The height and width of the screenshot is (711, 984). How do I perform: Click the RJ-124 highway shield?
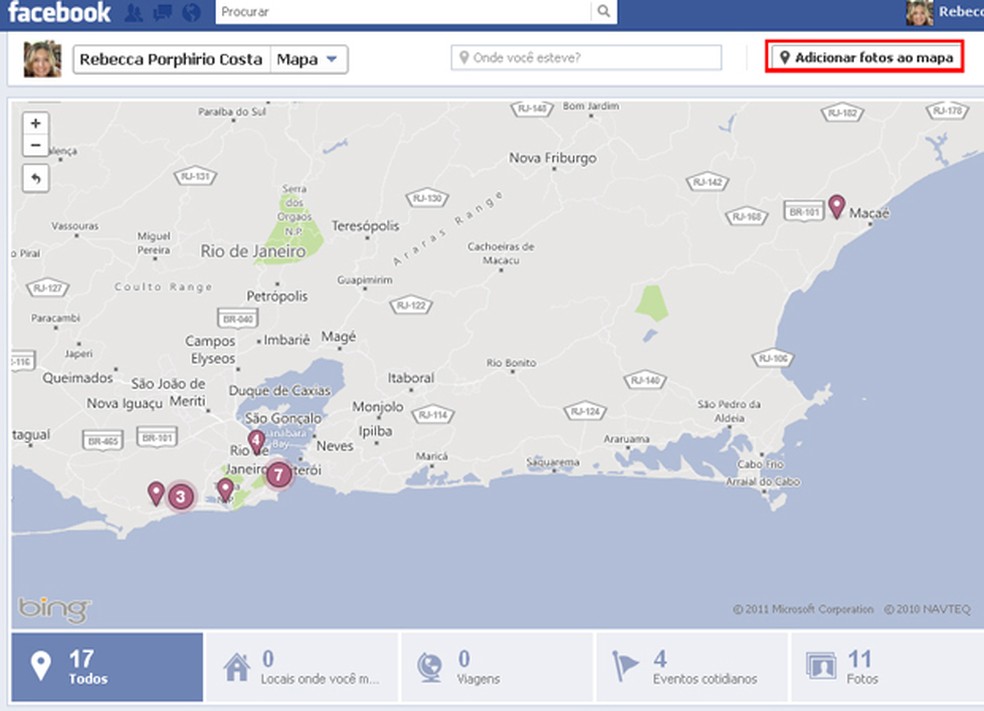[585, 412]
